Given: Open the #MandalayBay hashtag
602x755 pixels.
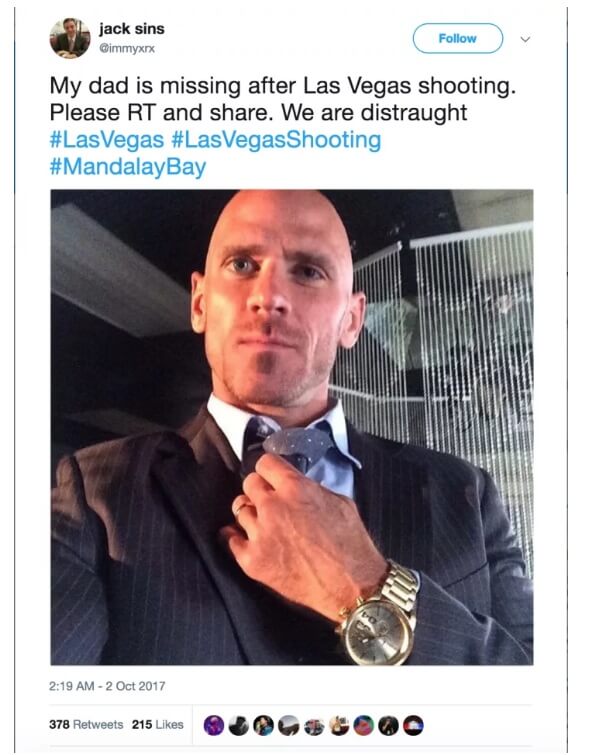Looking at the screenshot, I should pos(128,167).
